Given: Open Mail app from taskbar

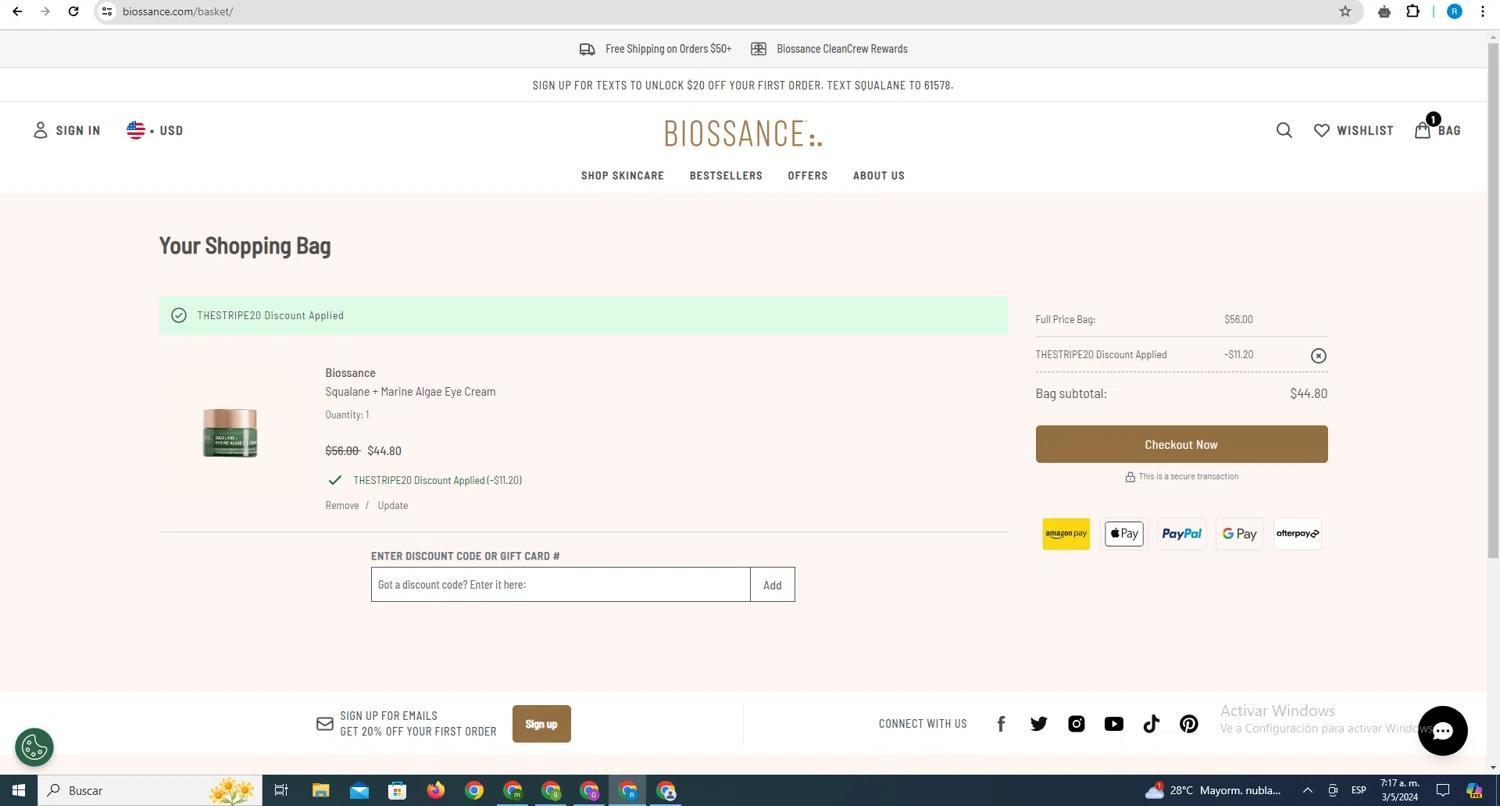Looking at the screenshot, I should [359, 790].
